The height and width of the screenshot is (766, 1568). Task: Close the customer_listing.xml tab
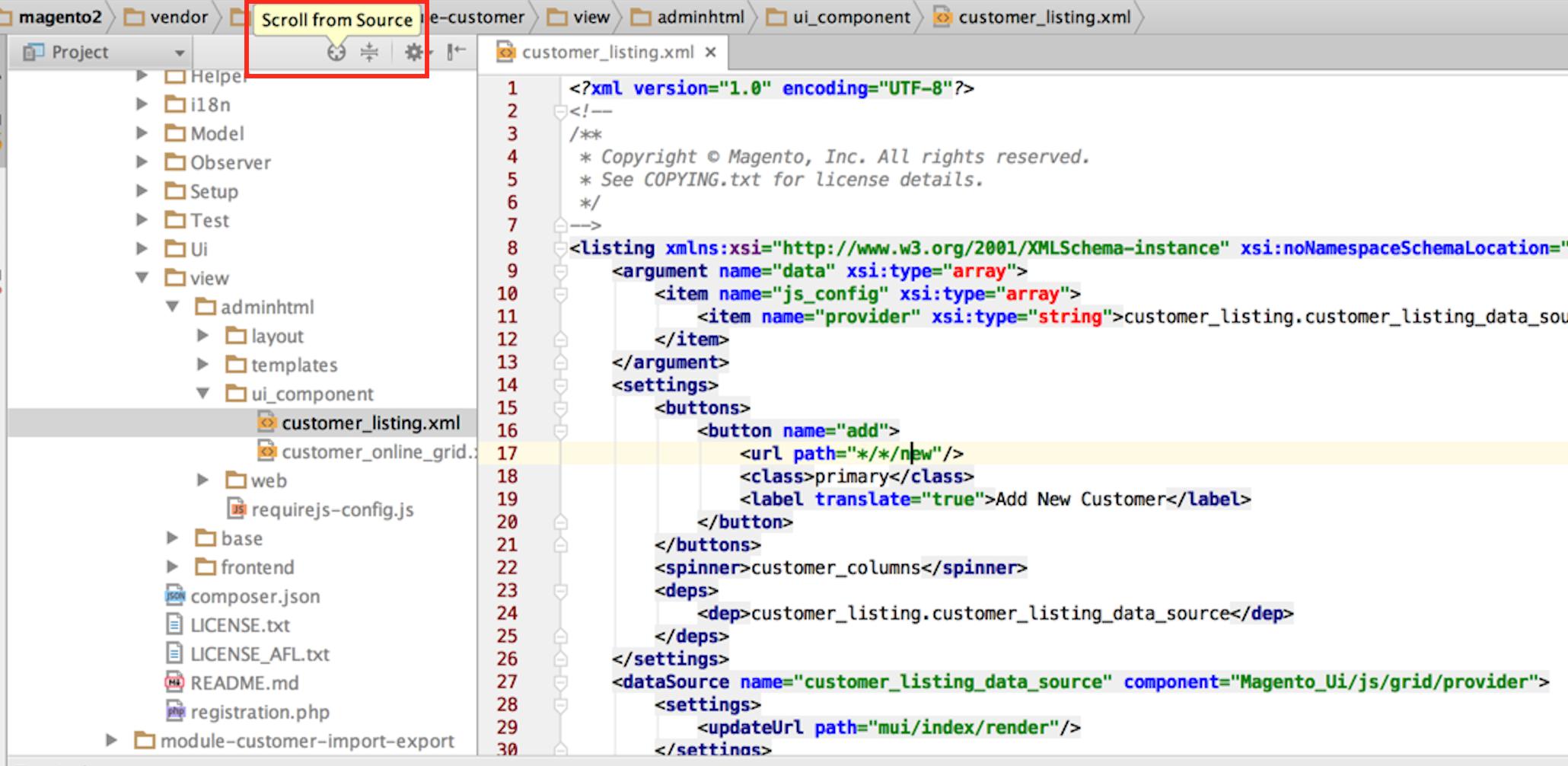tap(710, 53)
